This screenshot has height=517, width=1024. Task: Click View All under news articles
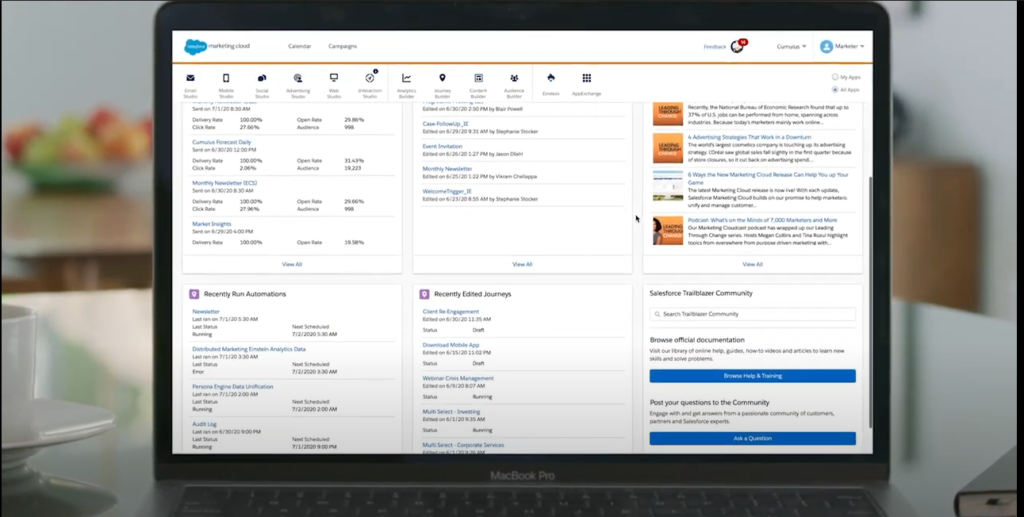tap(752, 264)
